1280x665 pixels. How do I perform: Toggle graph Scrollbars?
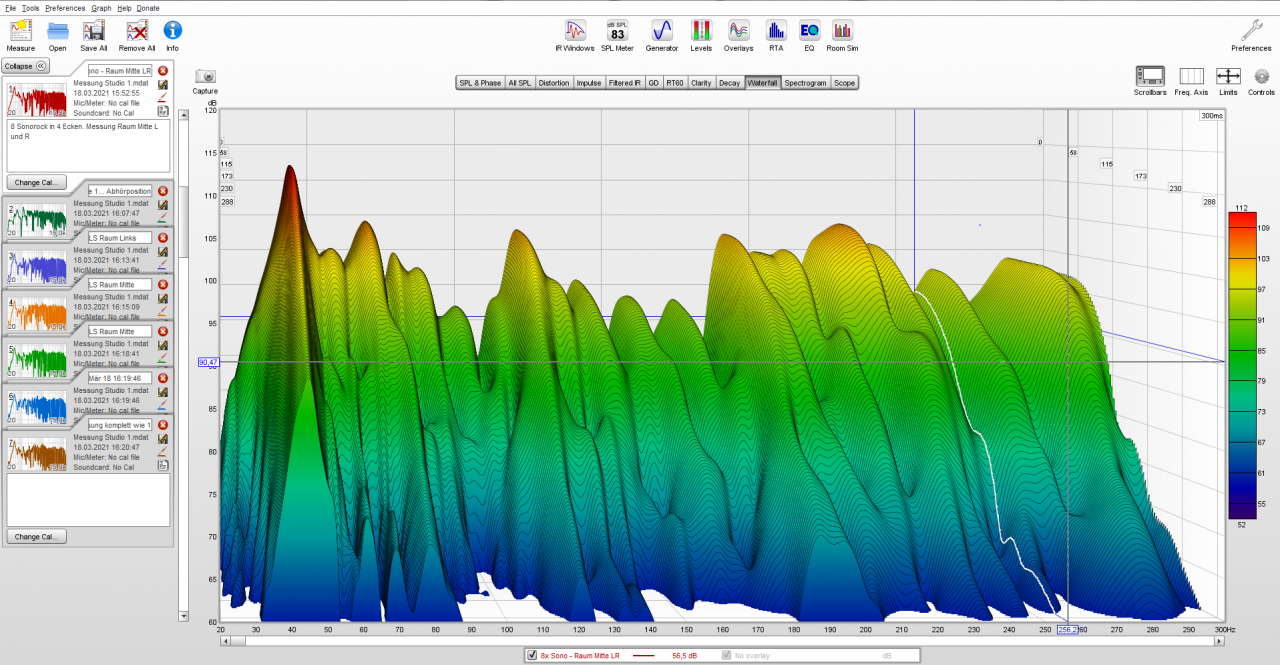point(1150,80)
